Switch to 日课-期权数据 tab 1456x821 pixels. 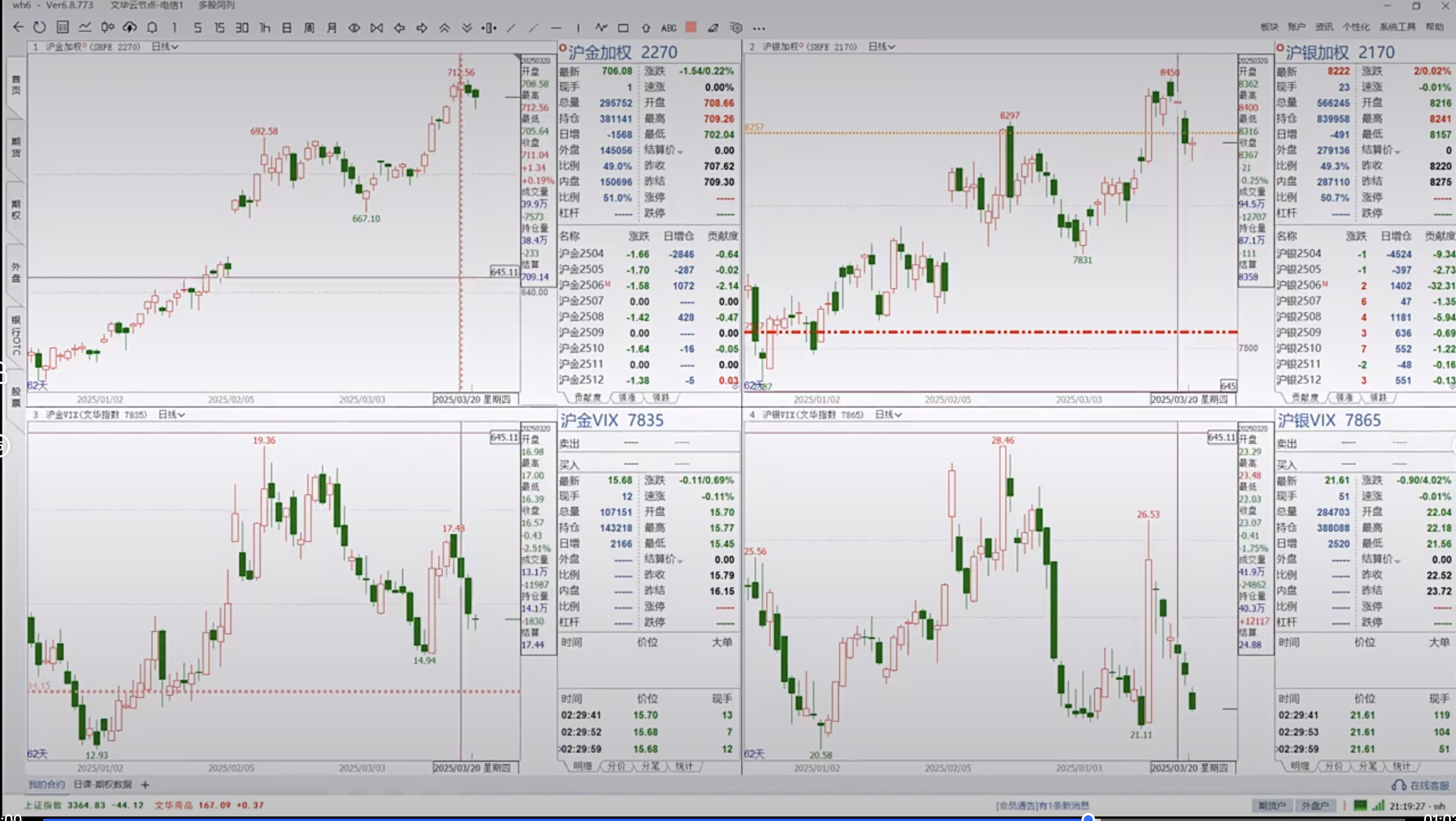[102, 785]
